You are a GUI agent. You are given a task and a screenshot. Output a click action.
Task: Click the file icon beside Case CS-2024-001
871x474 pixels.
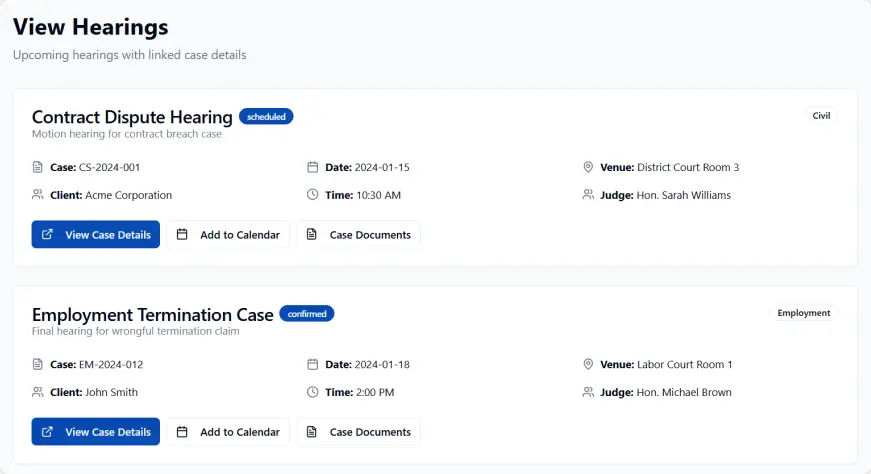38,167
